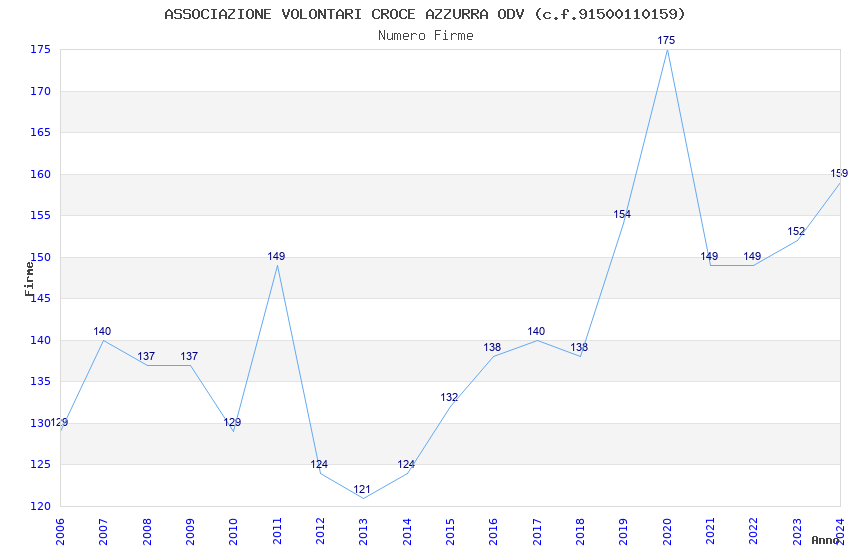
Task: Select x-axis year 2015
Action: click(x=450, y=531)
